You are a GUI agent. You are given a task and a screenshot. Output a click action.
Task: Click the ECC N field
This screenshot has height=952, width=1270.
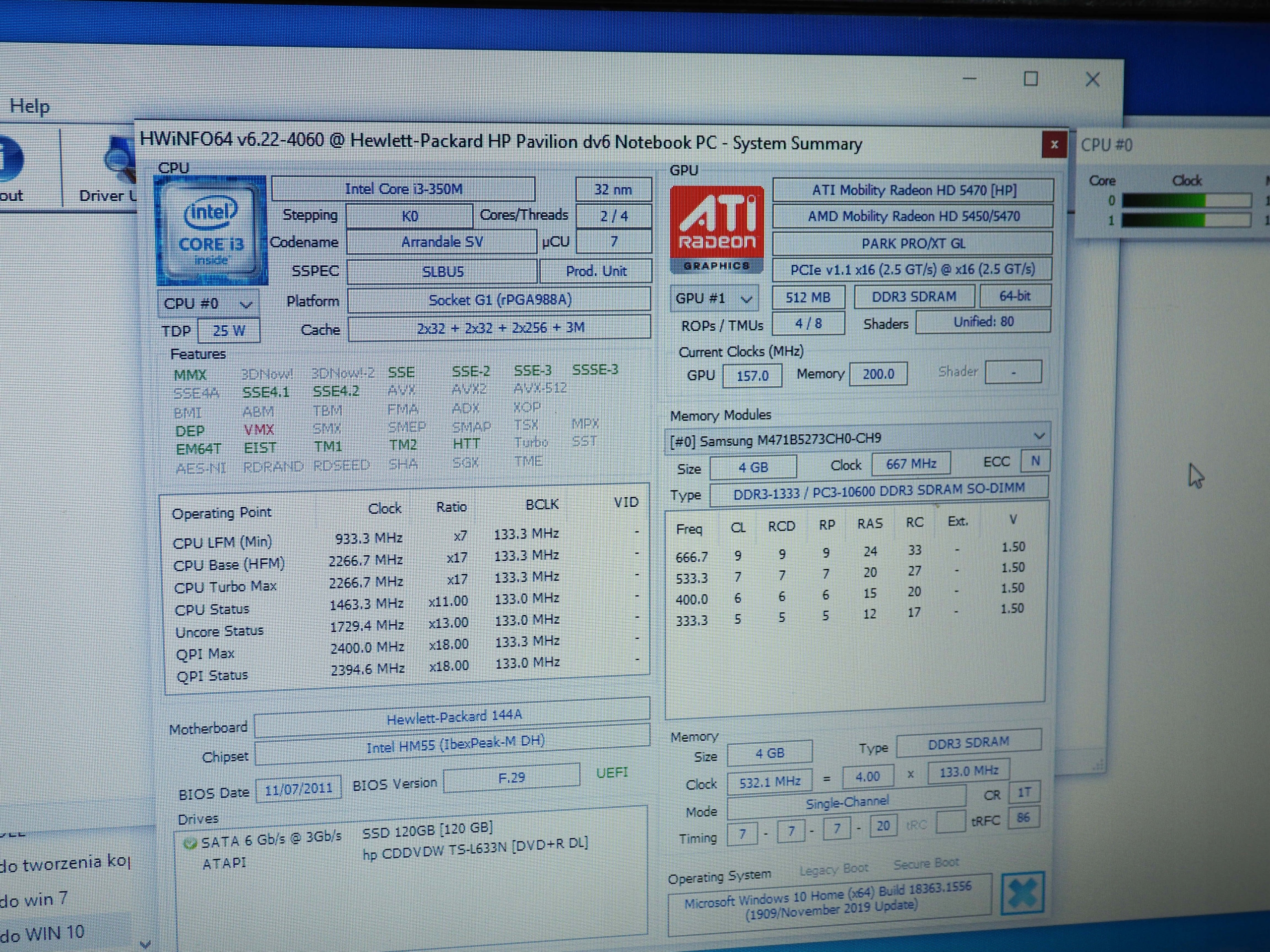1035,461
